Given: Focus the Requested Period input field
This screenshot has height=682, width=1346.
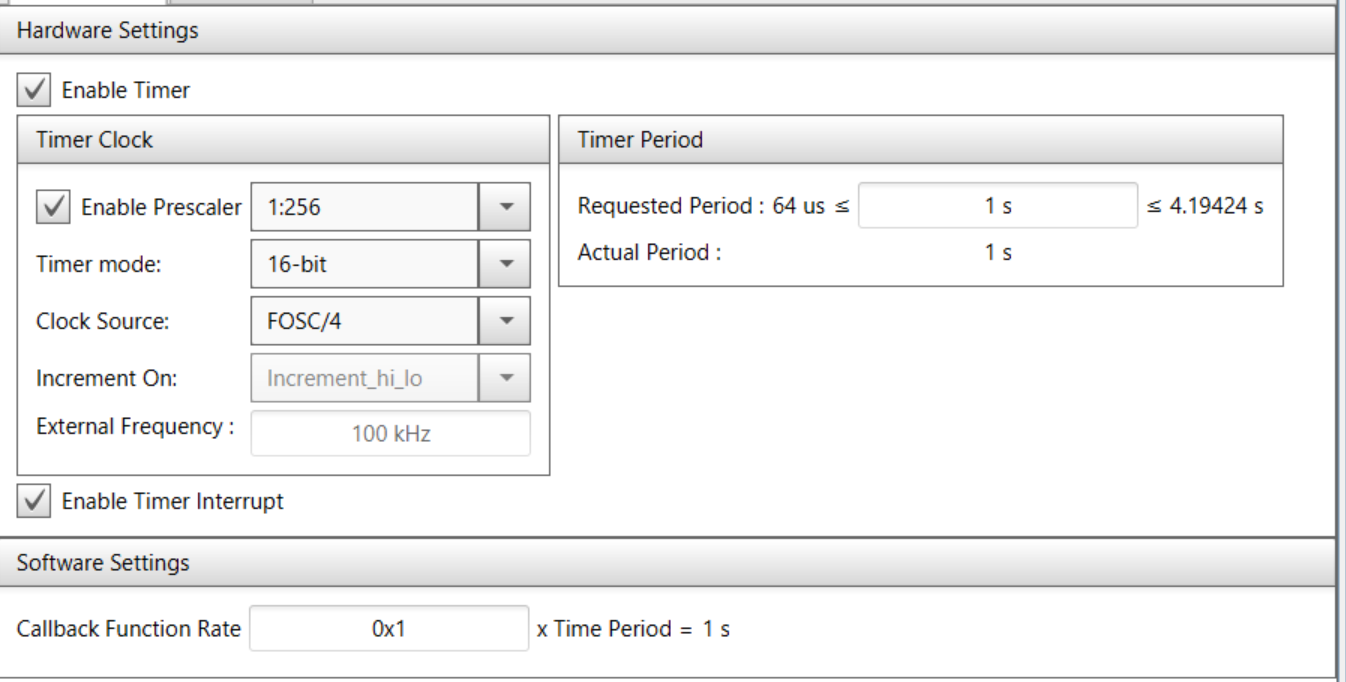Looking at the screenshot, I should [997, 206].
